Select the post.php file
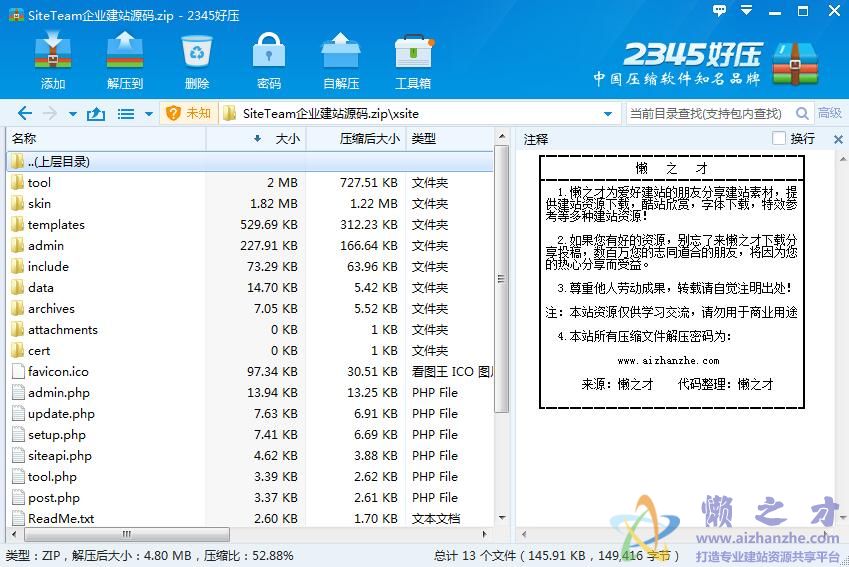The image size is (849, 567). 250,498
